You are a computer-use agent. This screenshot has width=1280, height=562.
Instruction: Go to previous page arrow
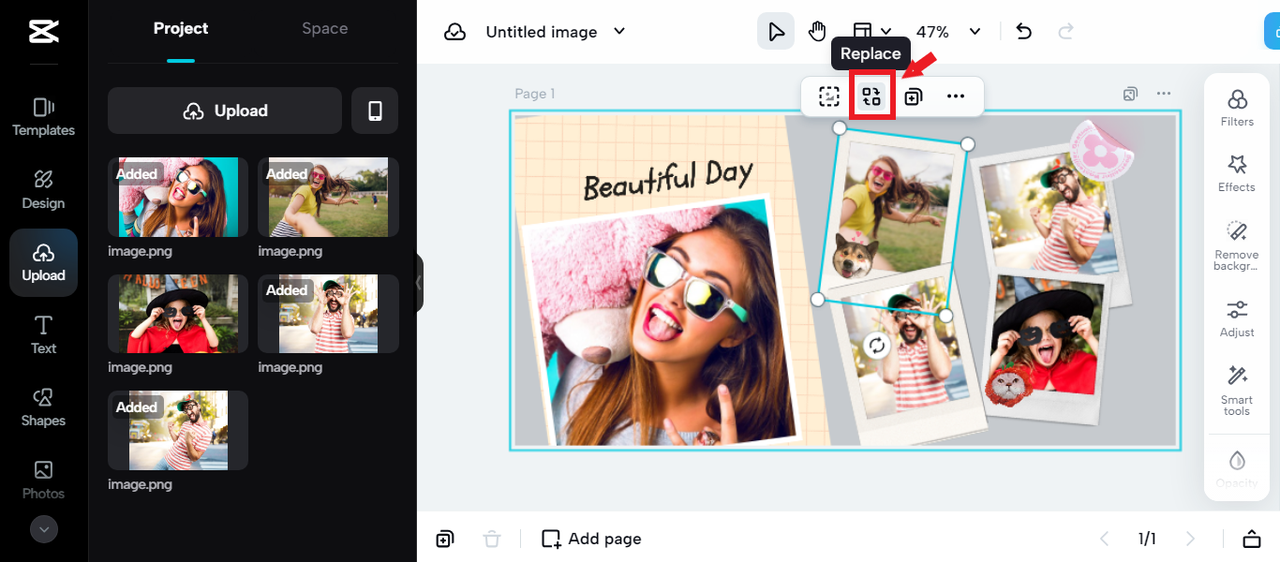1105,539
